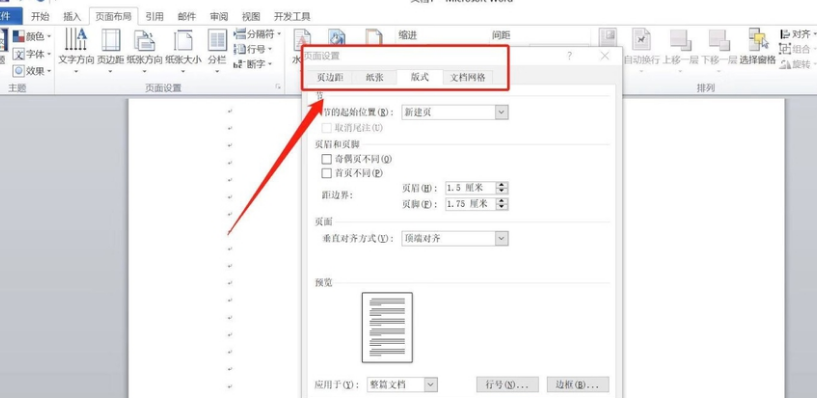Viewport: 817px width, 398px height.
Task: Open the 分栏 columns menu
Action: tap(217, 51)
